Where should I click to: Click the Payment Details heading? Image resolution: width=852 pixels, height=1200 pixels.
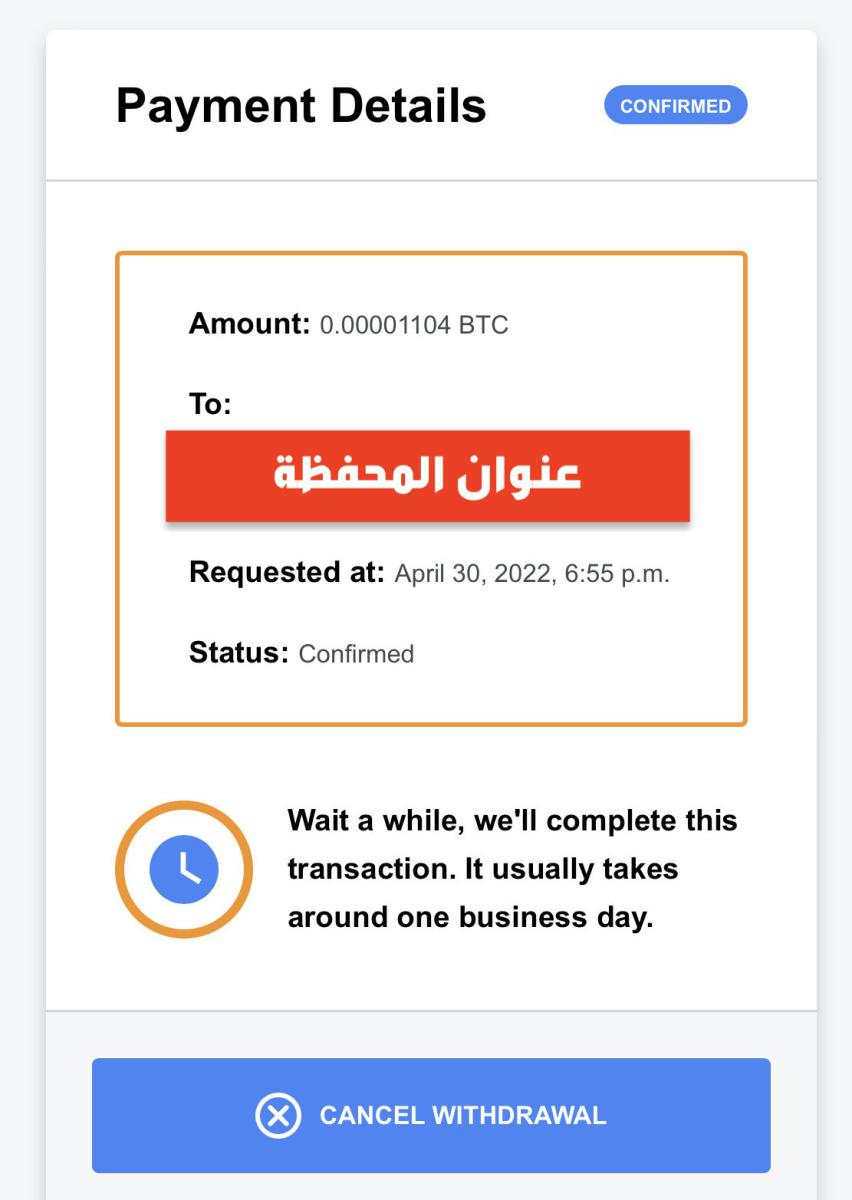(301, 106)
